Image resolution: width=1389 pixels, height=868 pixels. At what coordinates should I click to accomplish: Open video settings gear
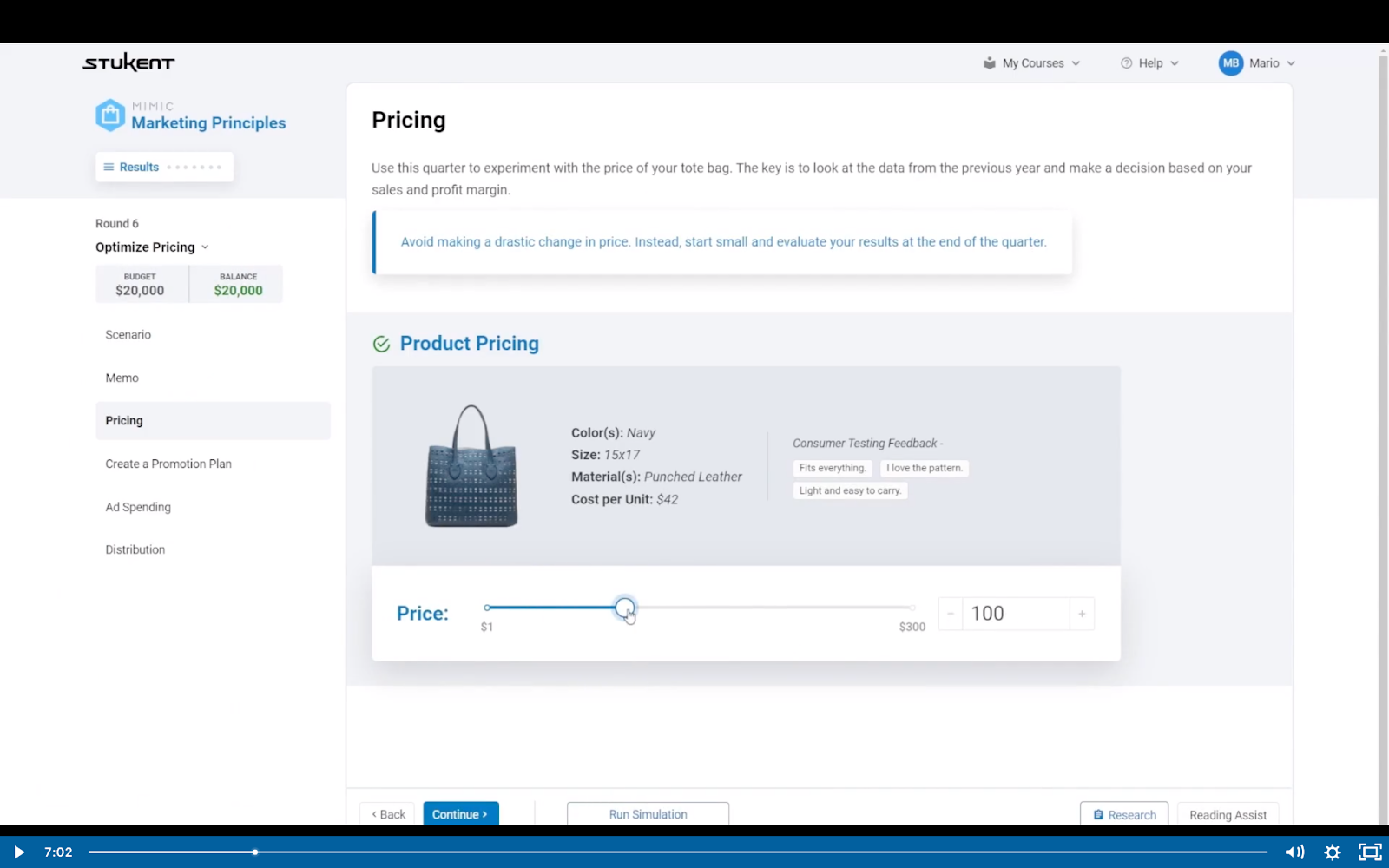tap(1333, 852)
